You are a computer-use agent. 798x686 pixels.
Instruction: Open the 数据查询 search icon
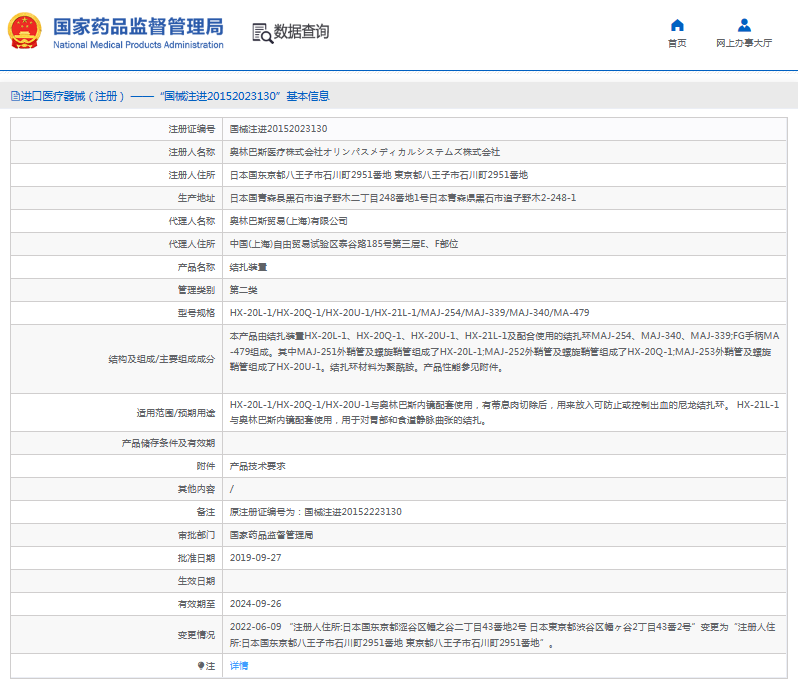pos(262,33)
